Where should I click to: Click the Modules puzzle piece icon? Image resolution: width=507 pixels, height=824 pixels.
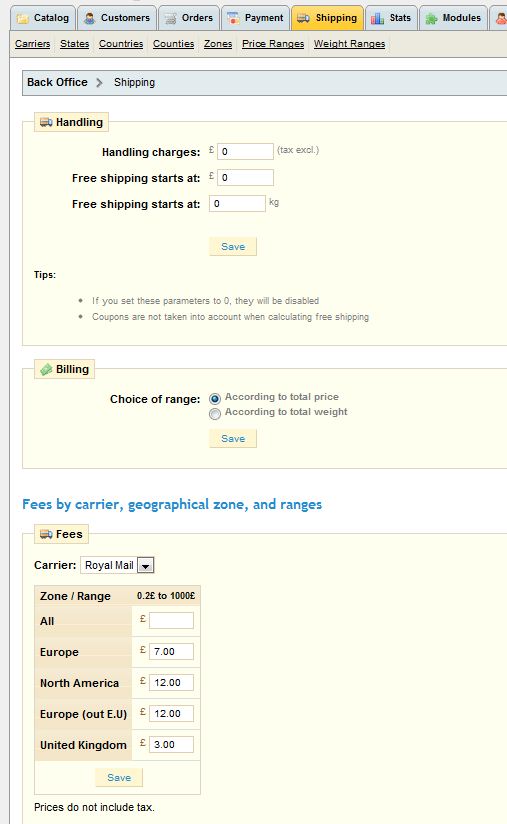click(431, 18)
